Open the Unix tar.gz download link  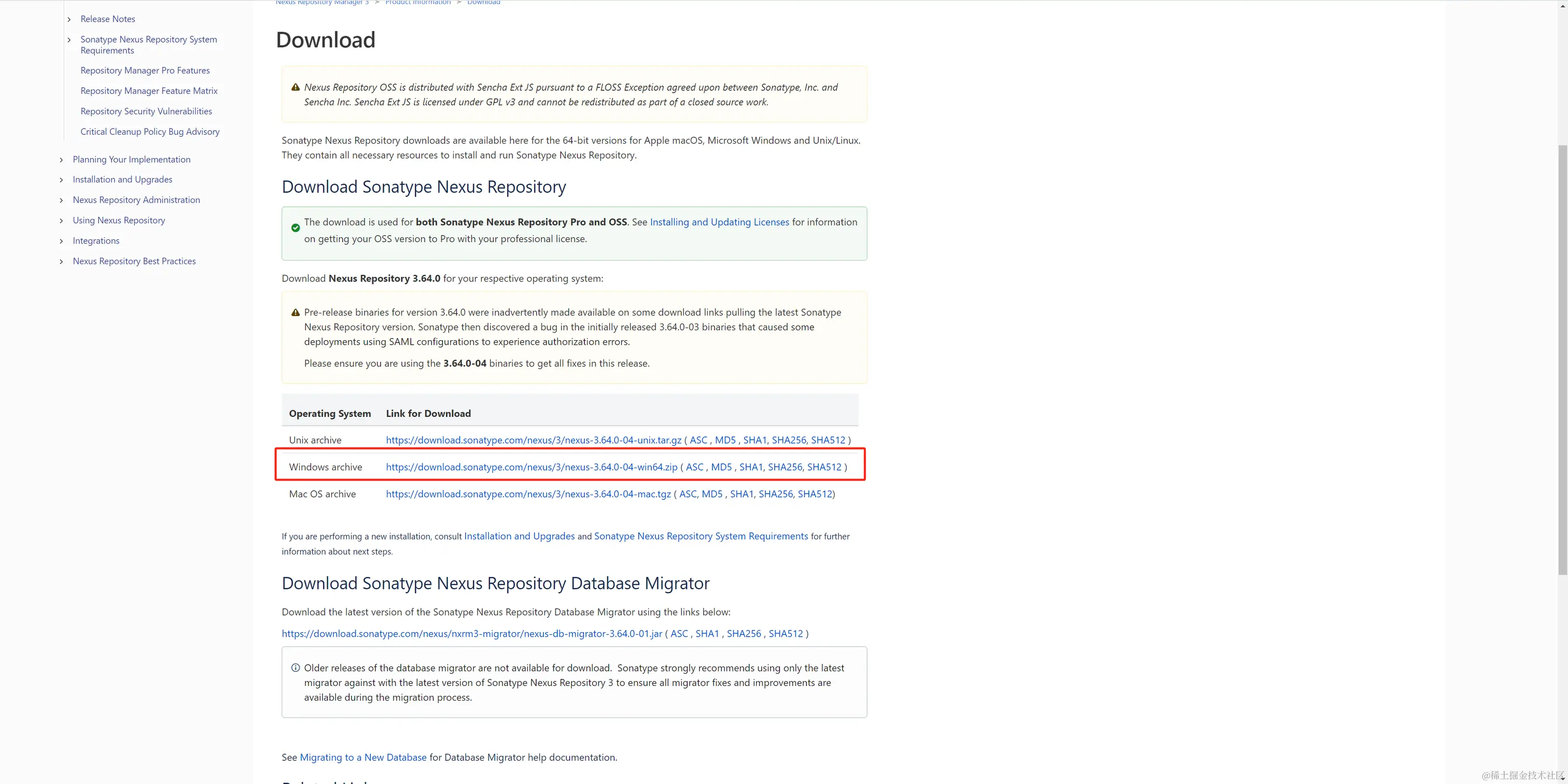(x=533, y=440)
